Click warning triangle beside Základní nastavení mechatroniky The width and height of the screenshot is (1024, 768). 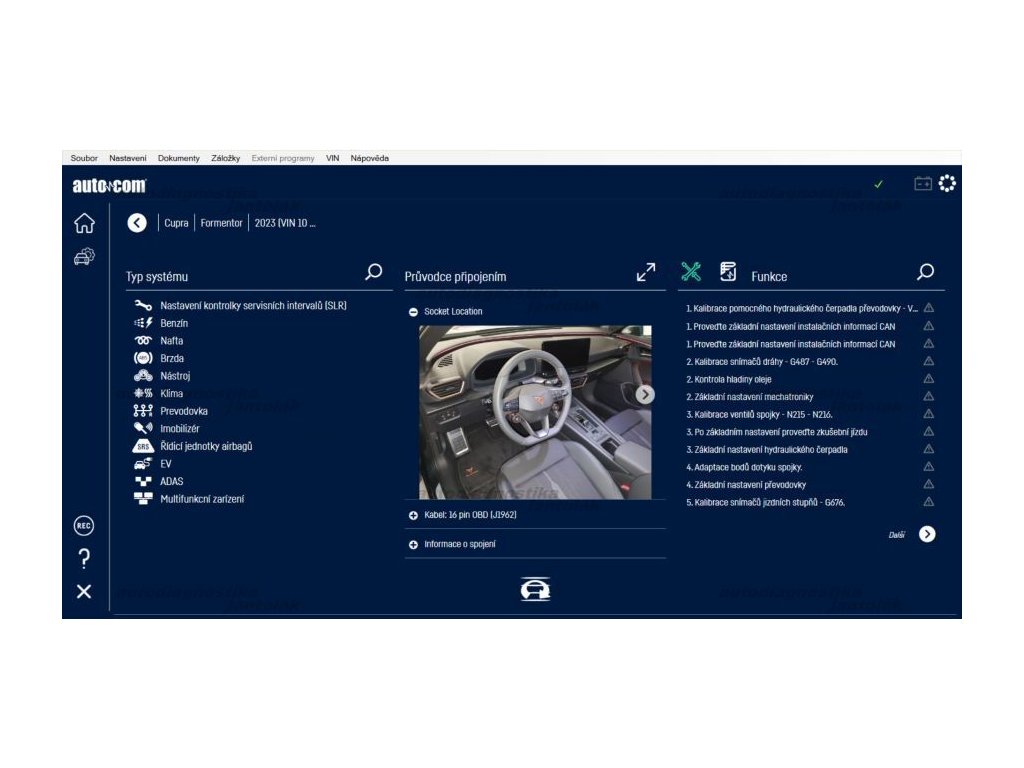click(929, 396)
